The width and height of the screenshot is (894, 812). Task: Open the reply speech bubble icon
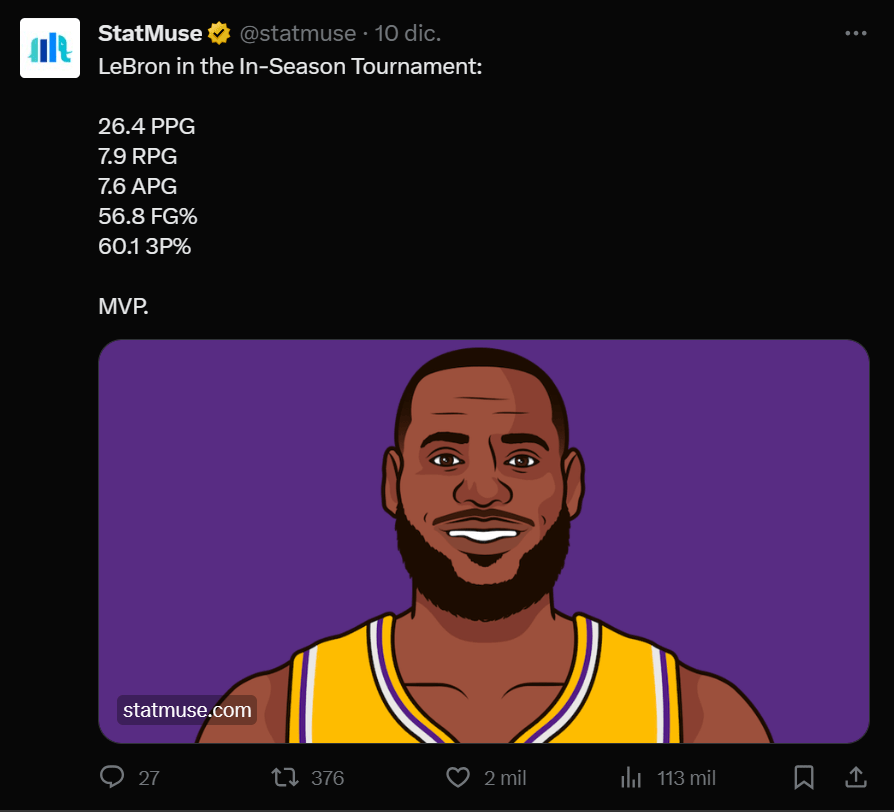pyautogui.click(x=112, y=777)
